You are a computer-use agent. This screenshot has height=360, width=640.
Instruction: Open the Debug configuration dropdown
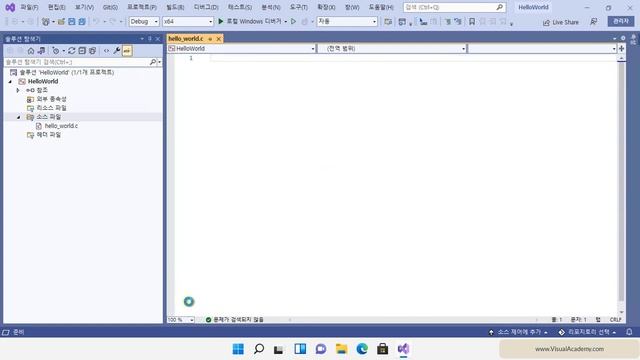(x=144, y=22)
